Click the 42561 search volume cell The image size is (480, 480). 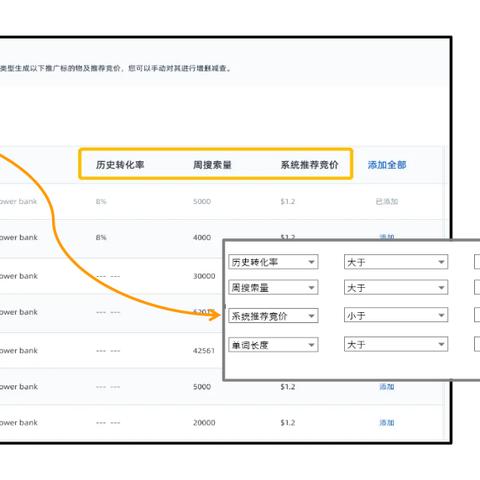click(x=204, y=351)
